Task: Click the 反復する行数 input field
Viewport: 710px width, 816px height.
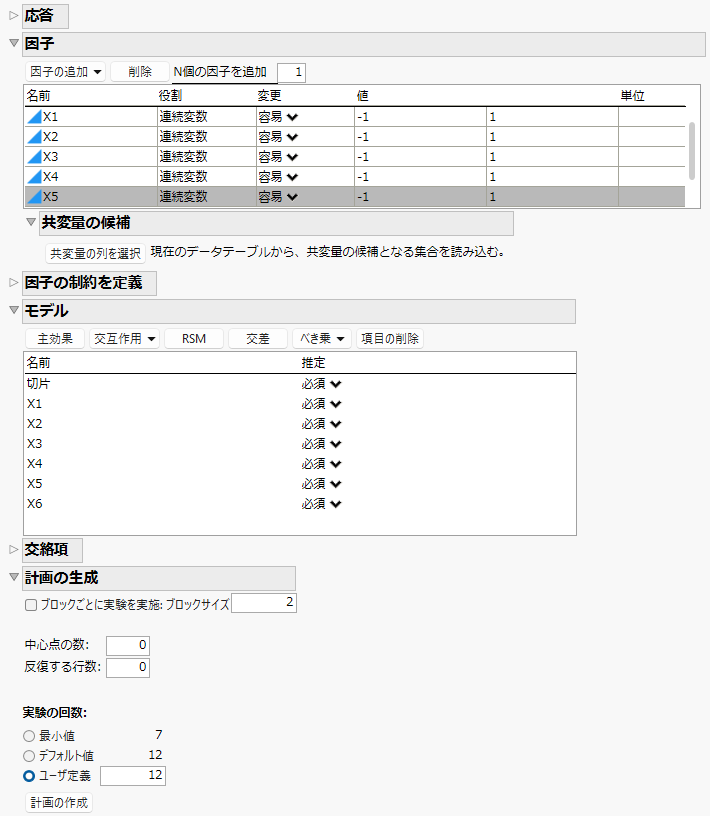Action: point(128,668)
